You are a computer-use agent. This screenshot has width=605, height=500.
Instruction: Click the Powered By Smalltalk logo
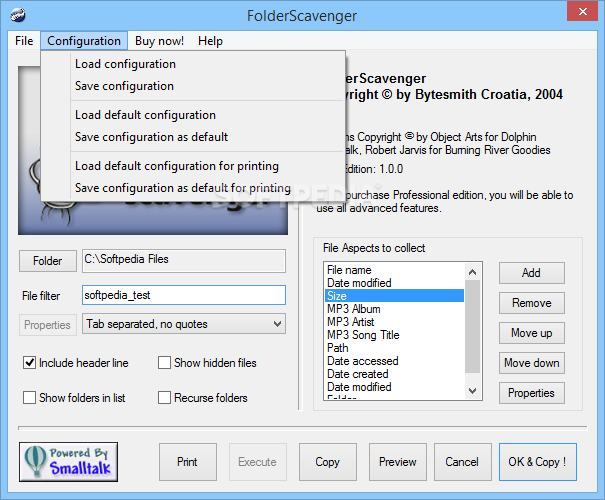click(x=69, y=462)
